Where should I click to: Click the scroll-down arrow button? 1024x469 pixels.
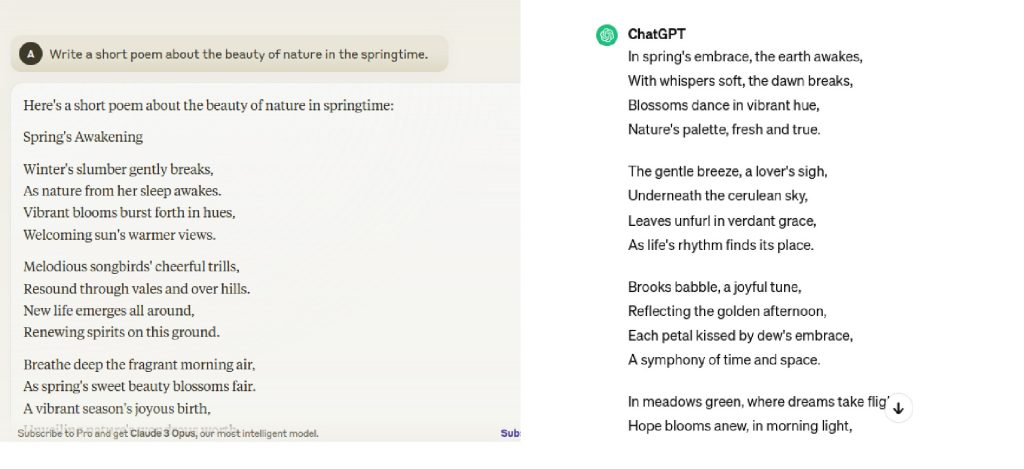[x=898, y=407]
